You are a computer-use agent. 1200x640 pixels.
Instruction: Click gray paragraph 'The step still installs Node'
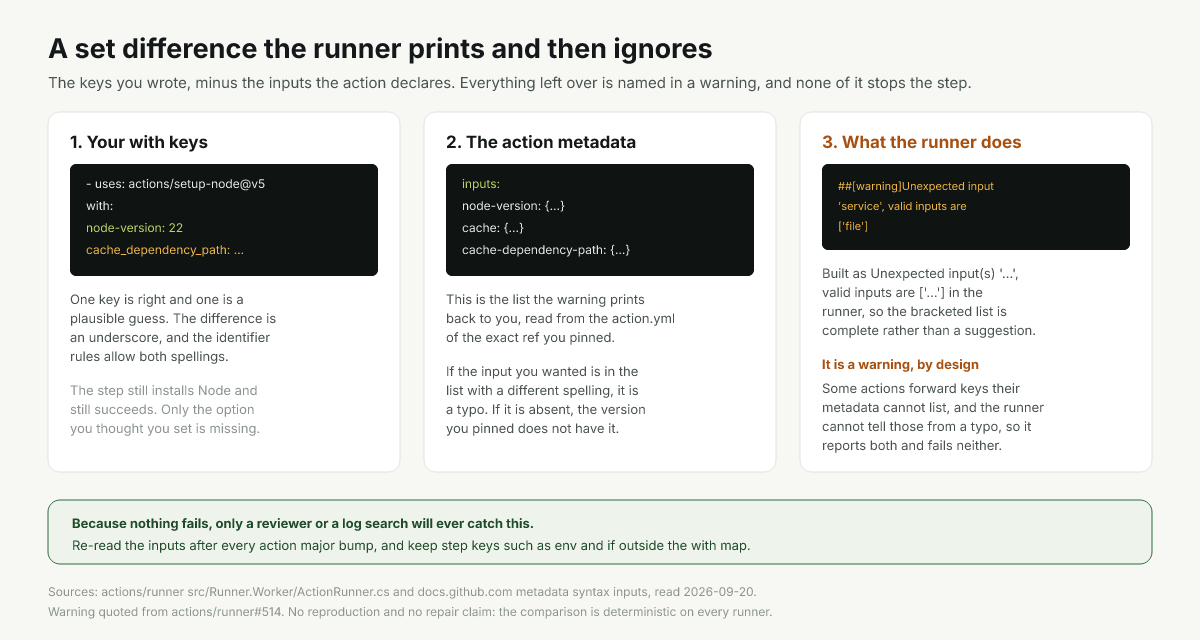click(164, 409)
